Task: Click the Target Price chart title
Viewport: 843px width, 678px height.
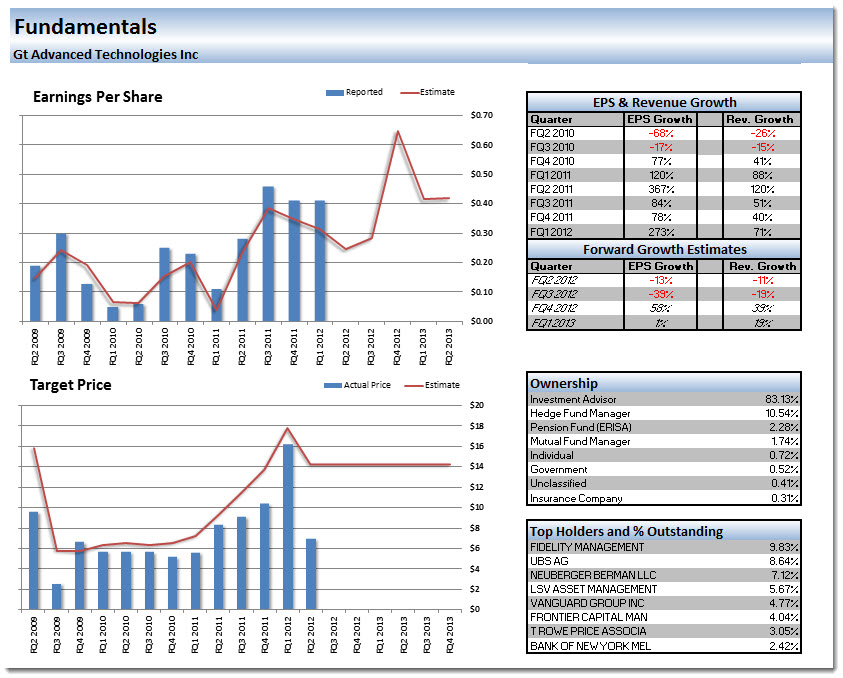Action: (x=70, y=385)
